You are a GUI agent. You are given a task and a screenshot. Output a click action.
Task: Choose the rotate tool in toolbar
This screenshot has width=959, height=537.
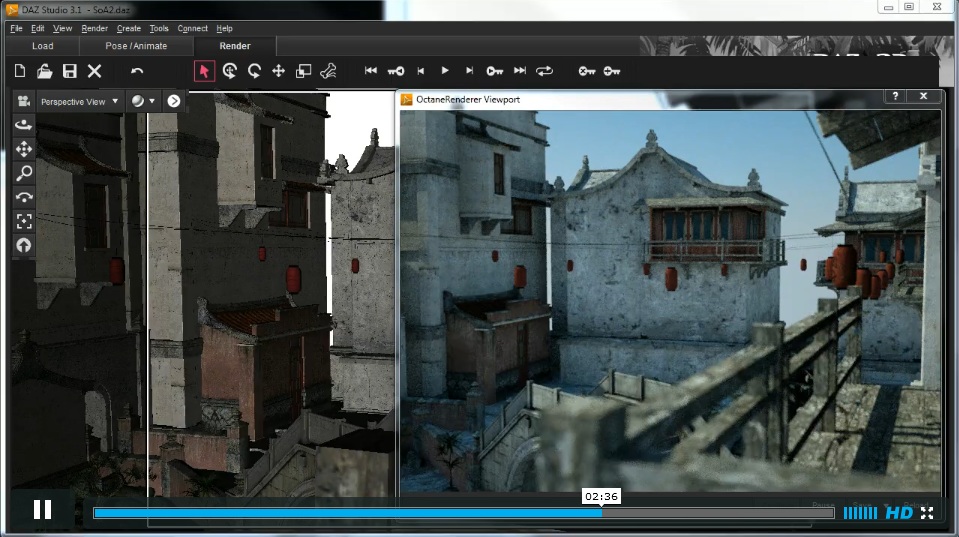coord(230,71)
